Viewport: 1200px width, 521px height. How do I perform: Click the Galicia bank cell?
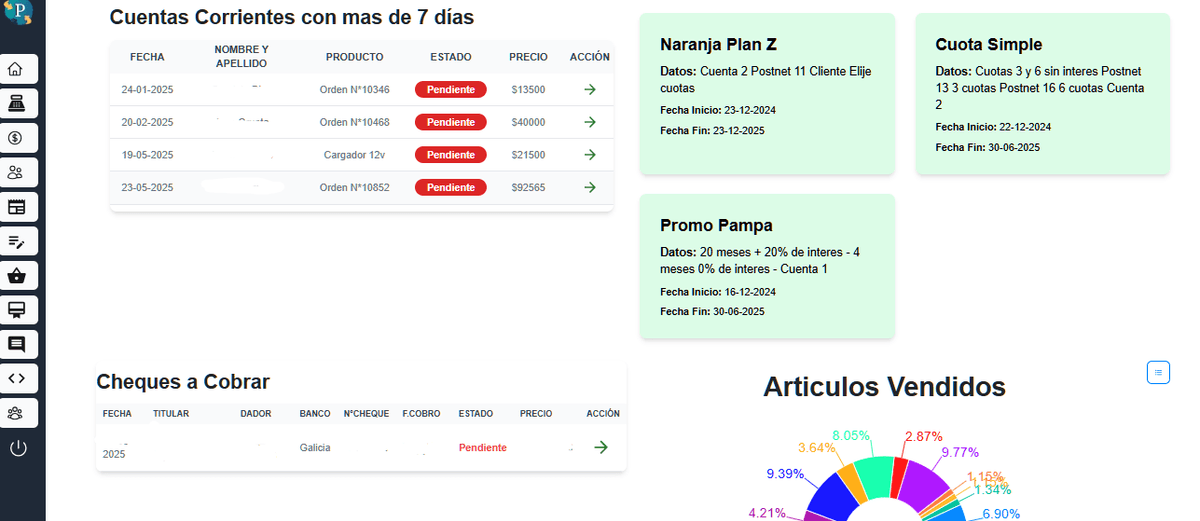315,447
